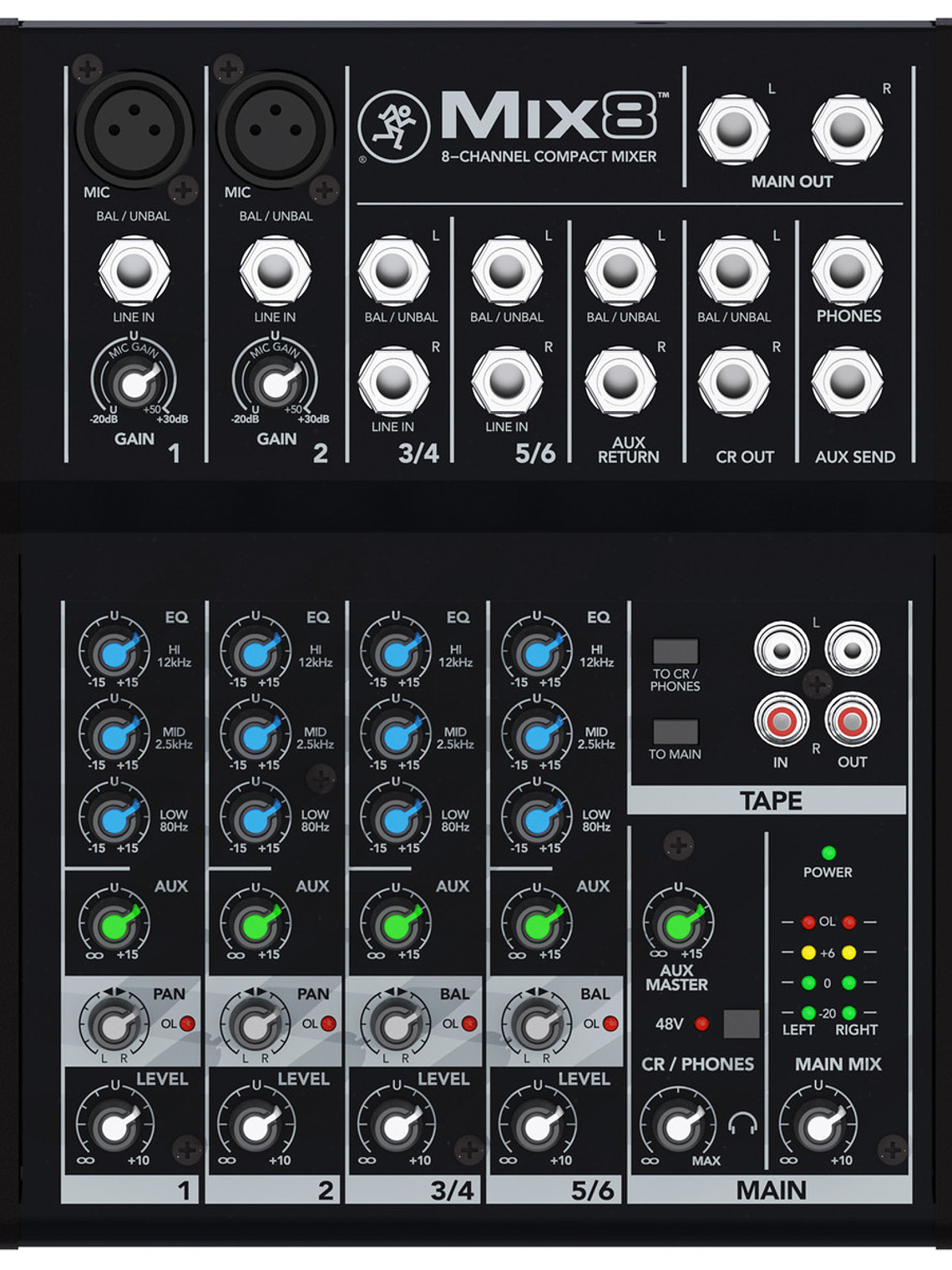This screenshot has height=1270, width=952.
Task: Click the channel 2 MIC XLR input
Action: pos(275,130)
